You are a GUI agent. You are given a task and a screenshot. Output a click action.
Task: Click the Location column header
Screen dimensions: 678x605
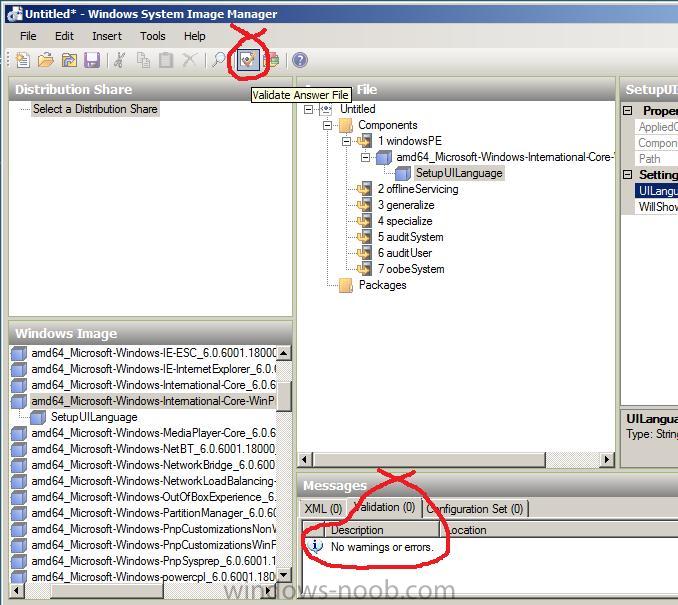click(x=559, y=530)
